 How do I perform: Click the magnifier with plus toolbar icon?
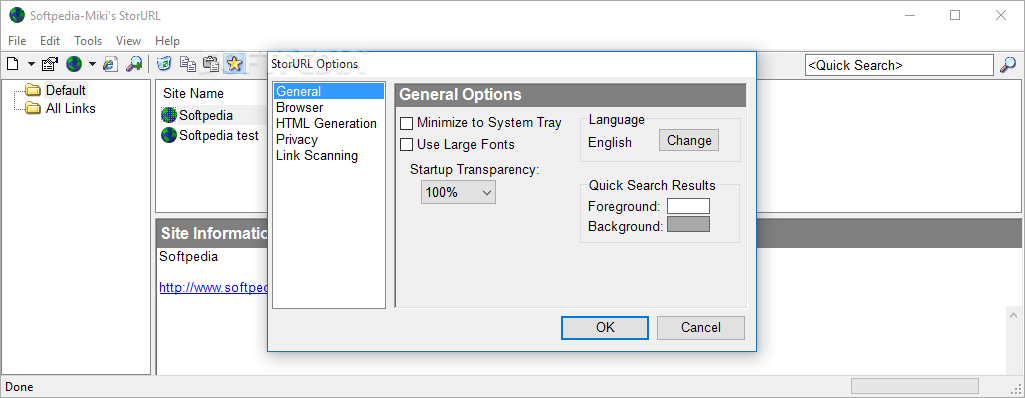point(134,64)
